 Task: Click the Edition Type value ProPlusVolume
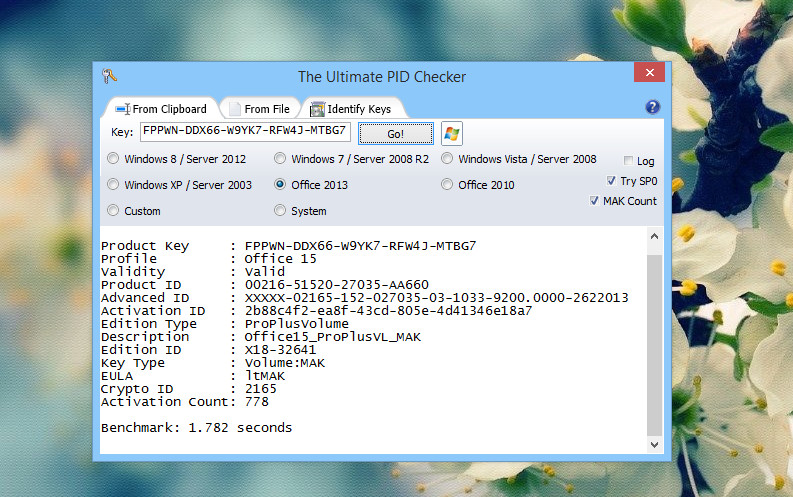coord(297,324)
